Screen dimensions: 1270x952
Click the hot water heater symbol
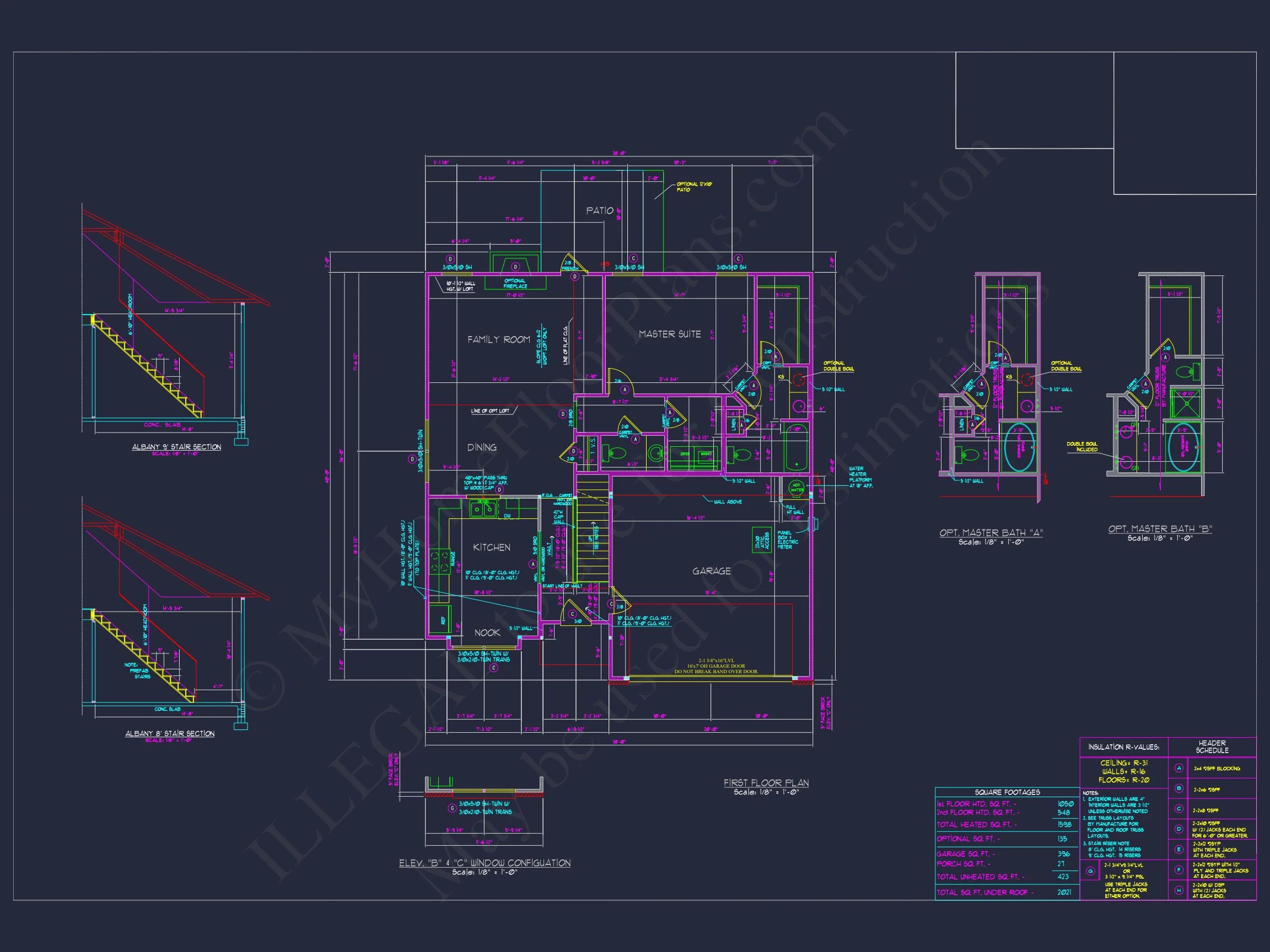[797, 488]
